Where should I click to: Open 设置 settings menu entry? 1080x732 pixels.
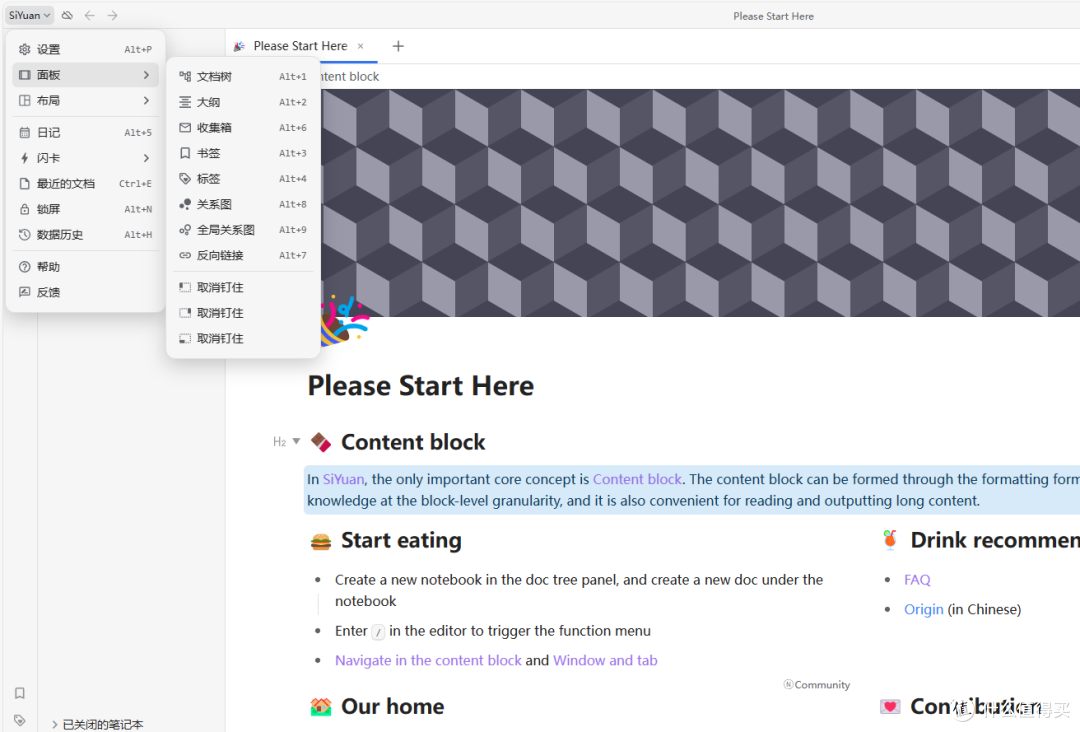pyautogui.click(x=85, y=50)
